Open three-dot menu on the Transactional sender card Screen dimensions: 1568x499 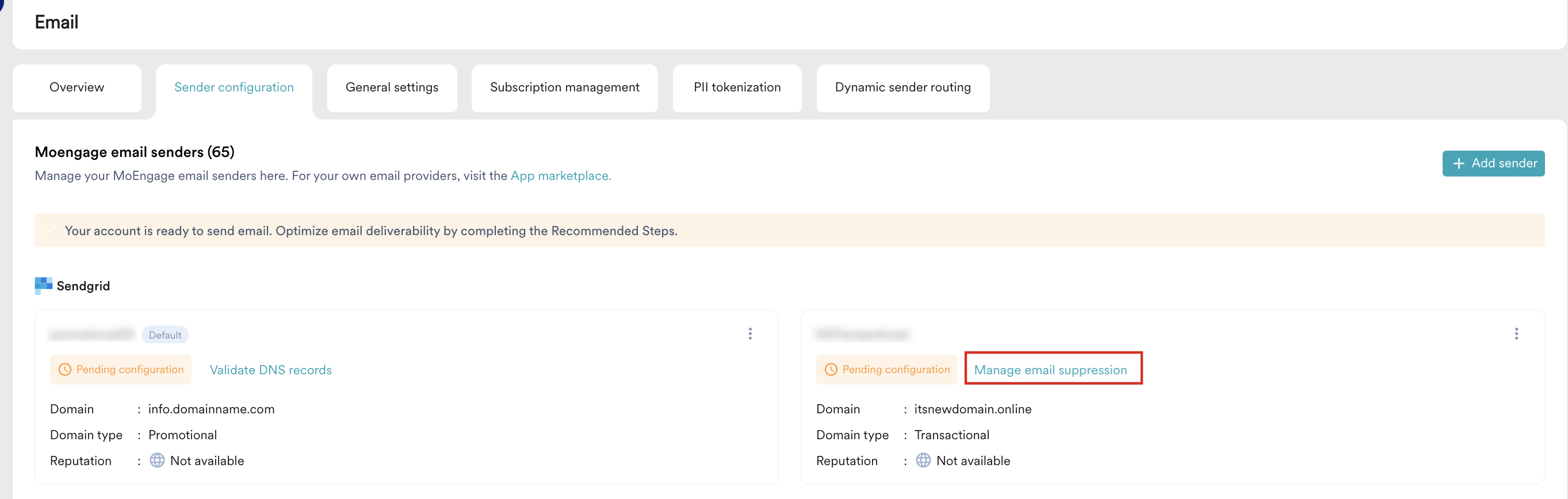(1516, 333)
